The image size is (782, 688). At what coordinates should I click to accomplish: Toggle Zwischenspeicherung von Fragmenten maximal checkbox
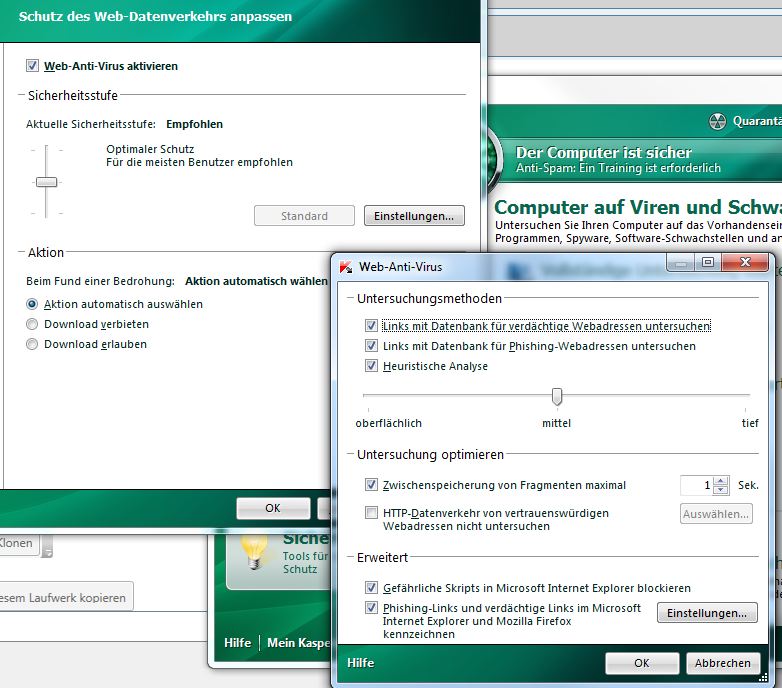[x=371, y=485]
